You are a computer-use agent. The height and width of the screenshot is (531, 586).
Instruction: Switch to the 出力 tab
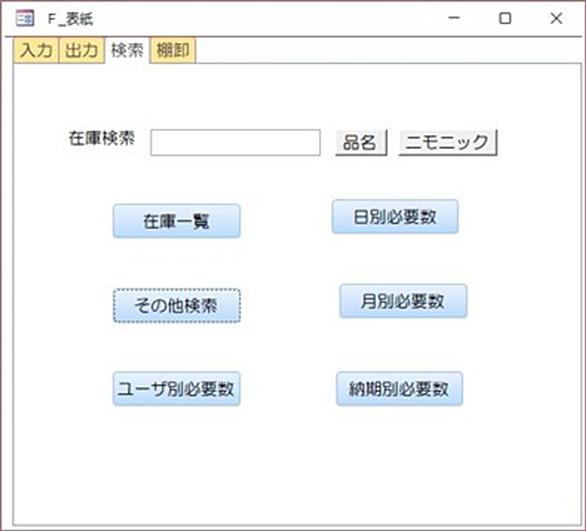81,50
